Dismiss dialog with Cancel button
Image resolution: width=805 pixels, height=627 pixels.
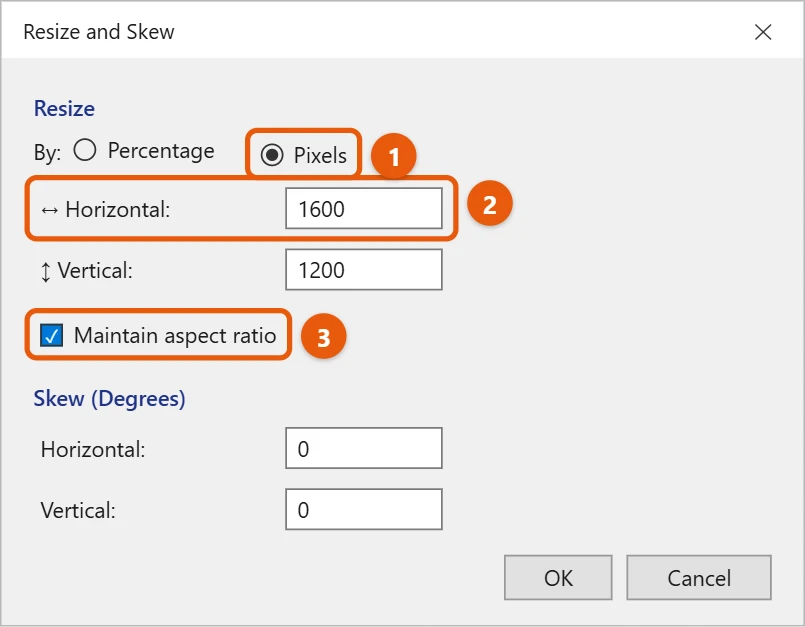coord(699,578)
